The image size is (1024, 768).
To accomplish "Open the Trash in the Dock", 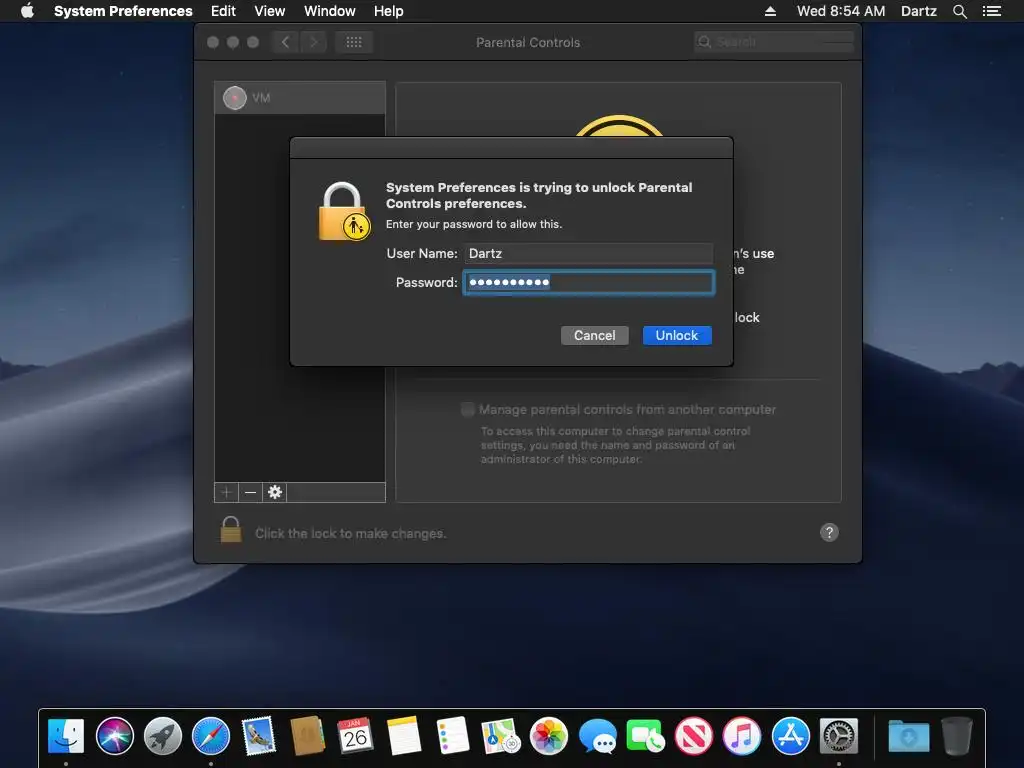I will tap(957, 736).
